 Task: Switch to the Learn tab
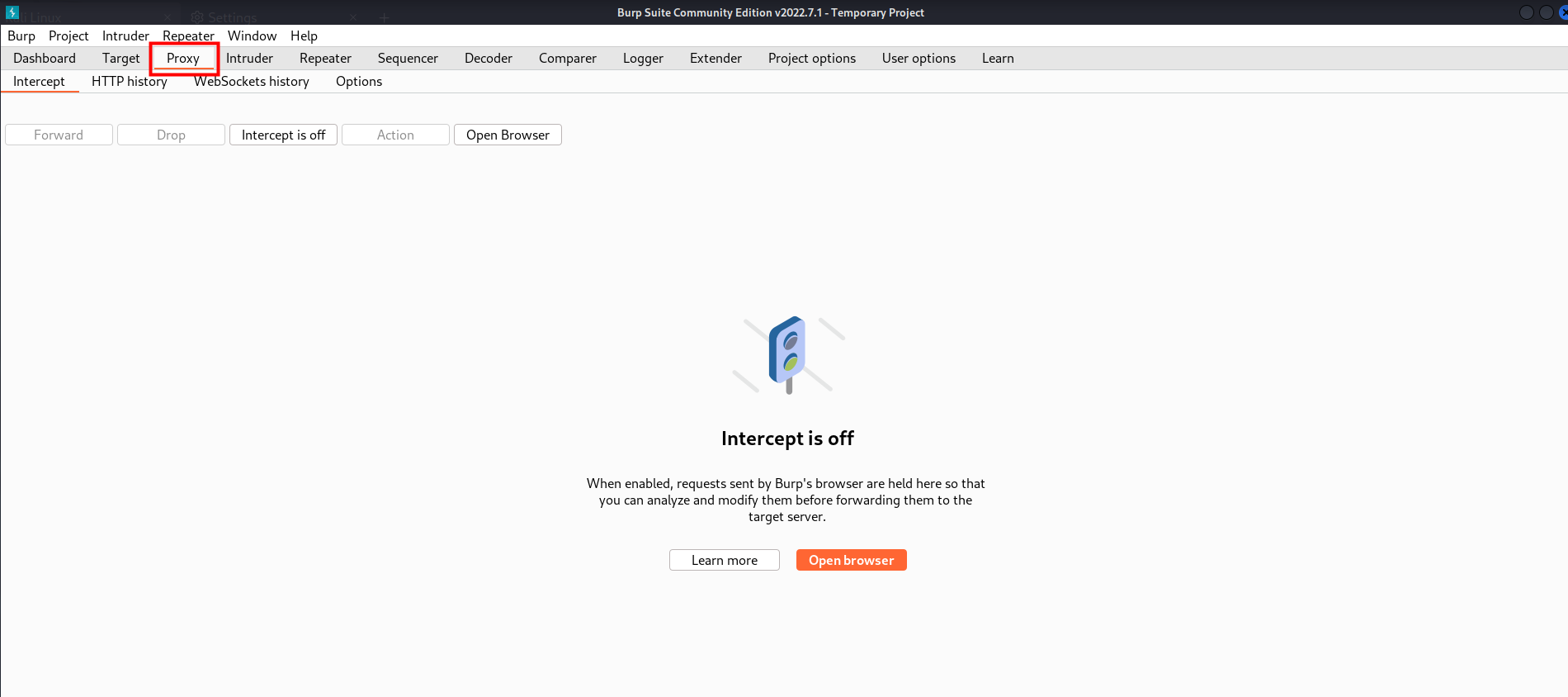[998, 58]
